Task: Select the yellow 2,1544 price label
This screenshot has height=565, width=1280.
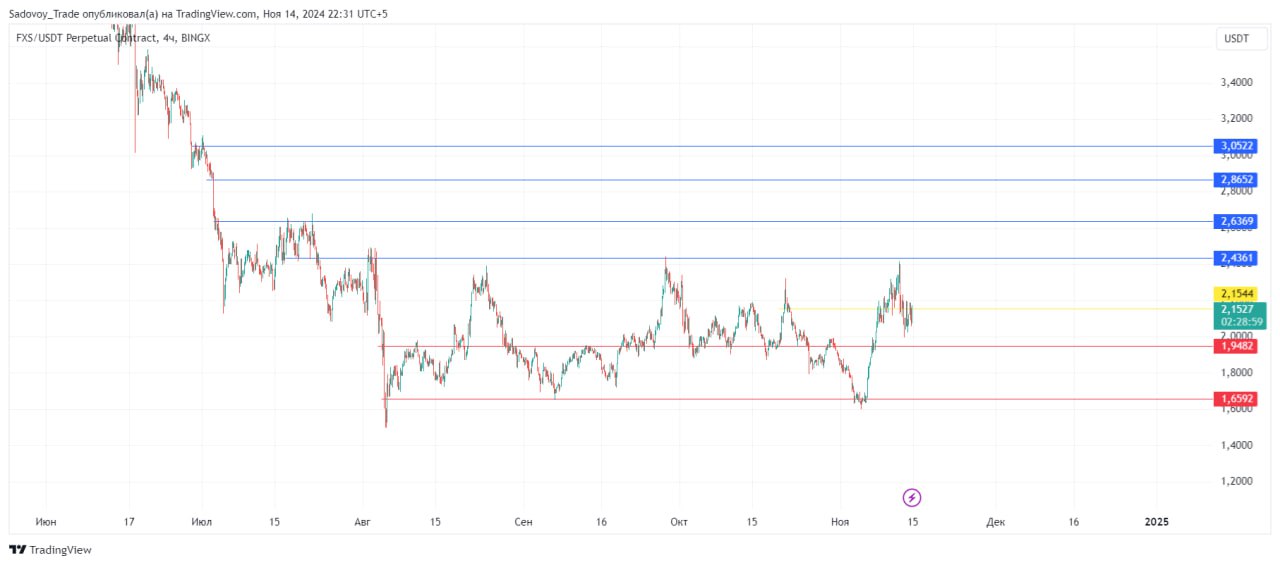Action: (x=1237, y=294)
